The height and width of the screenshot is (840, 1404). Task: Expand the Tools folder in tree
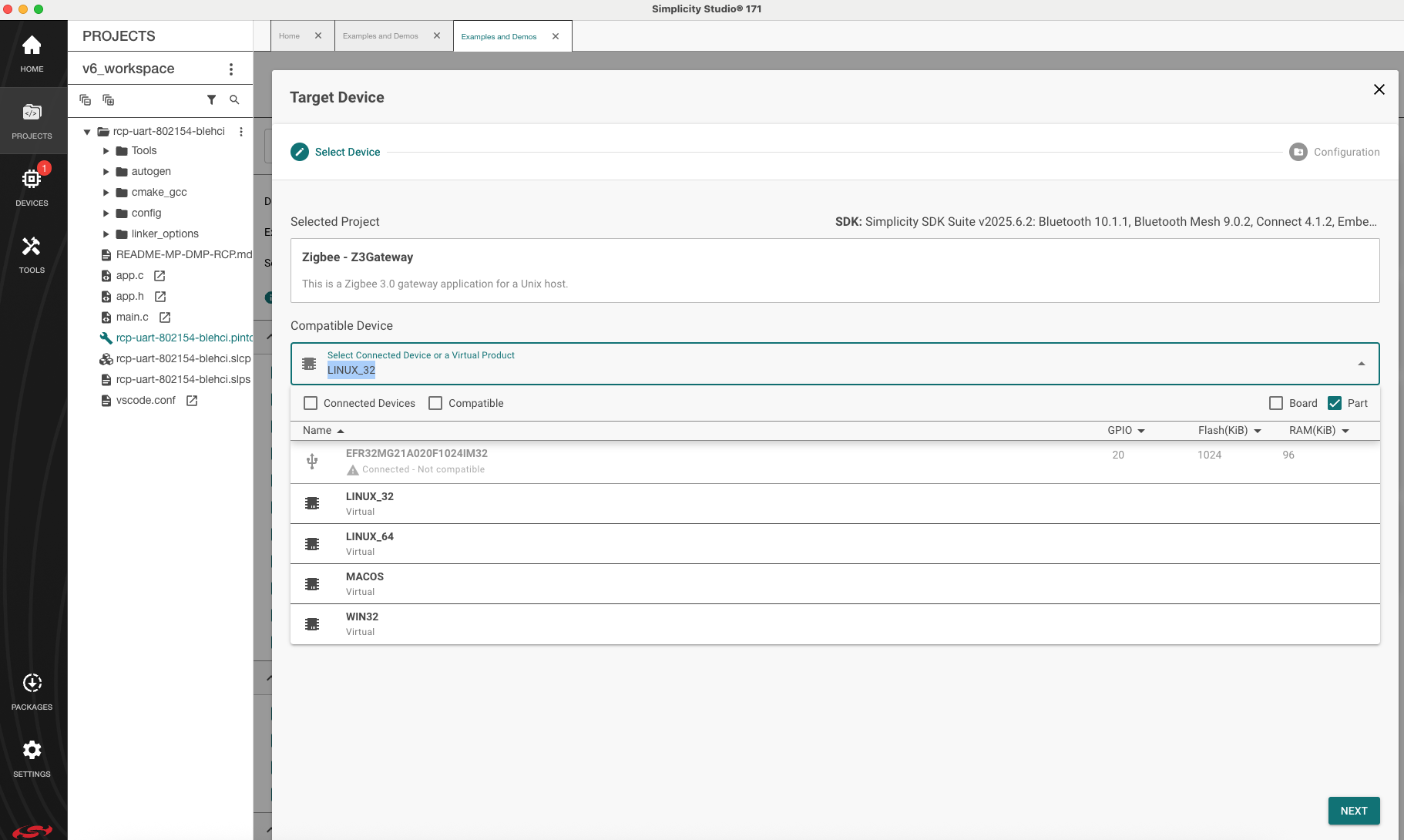tap(106, 151)
